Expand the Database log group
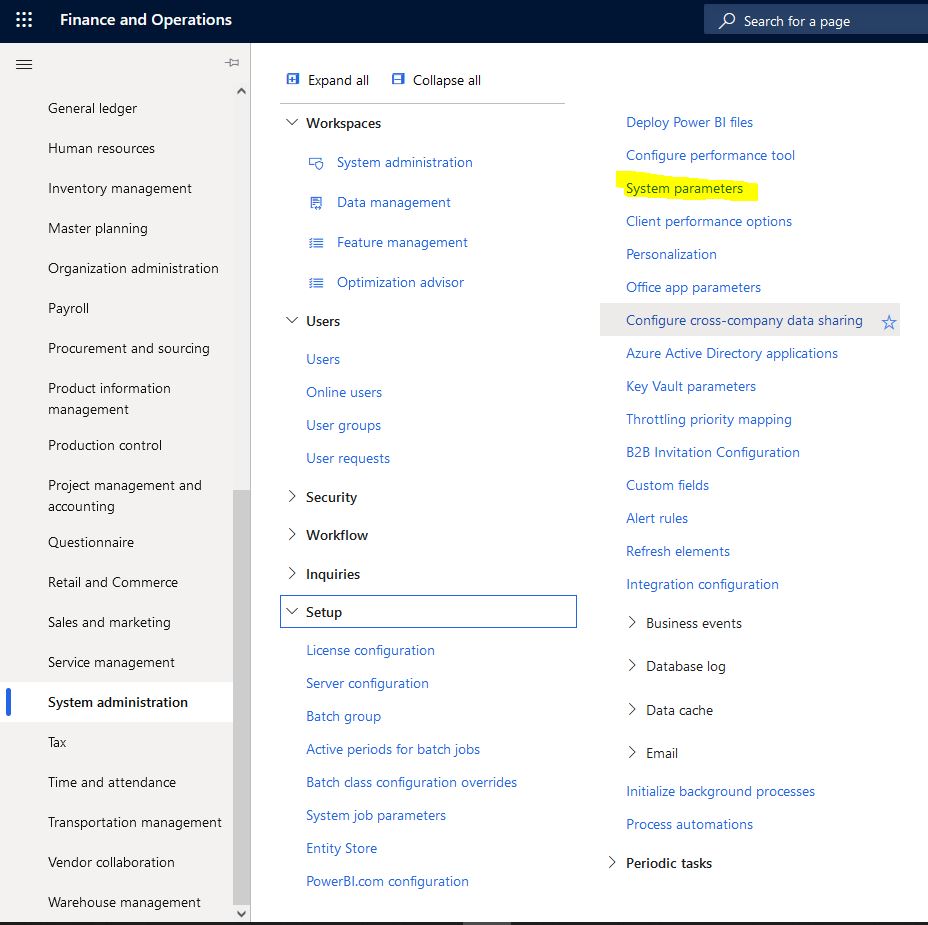Image resolution: width=928 pixels, height=925 pixels. [x=631, y=665]
